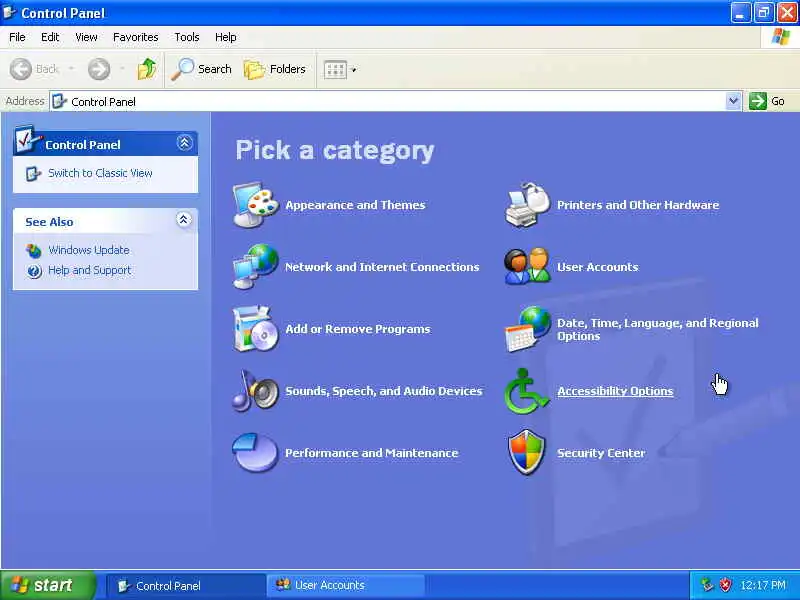This screenshot has height=600, width=800.
Task: Open the Appearance and Themes category link
Action: 355,205
